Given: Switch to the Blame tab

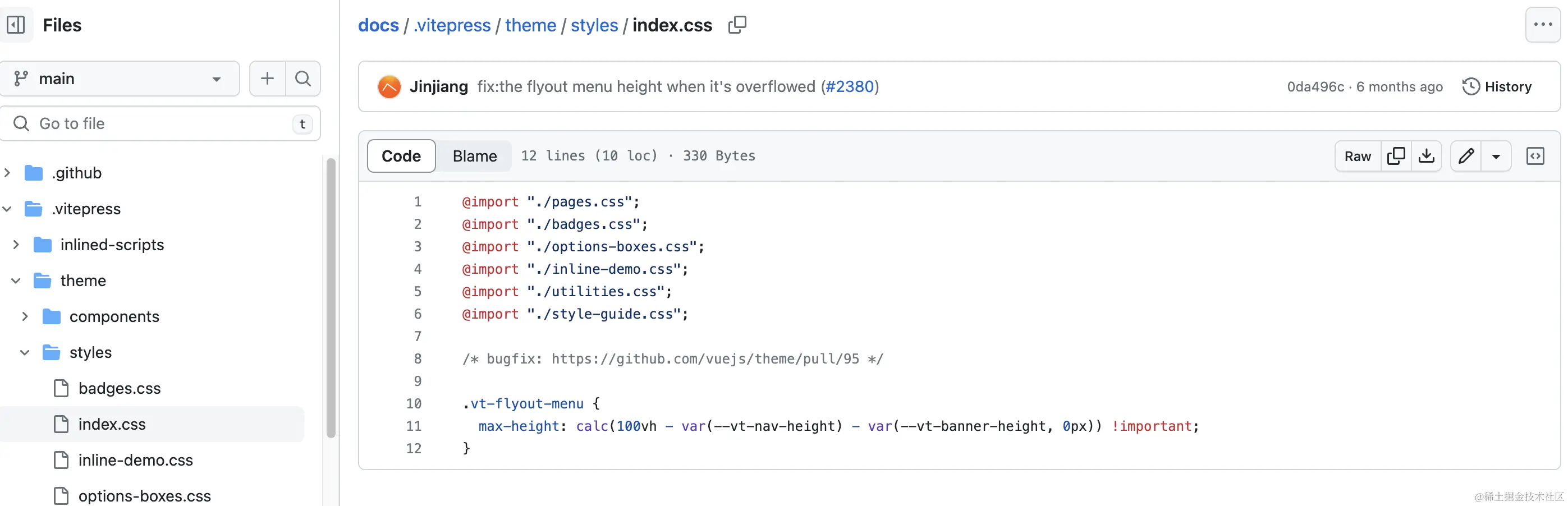Looking at the screenshot, I should pyautogui.click(x=474, y=157).
